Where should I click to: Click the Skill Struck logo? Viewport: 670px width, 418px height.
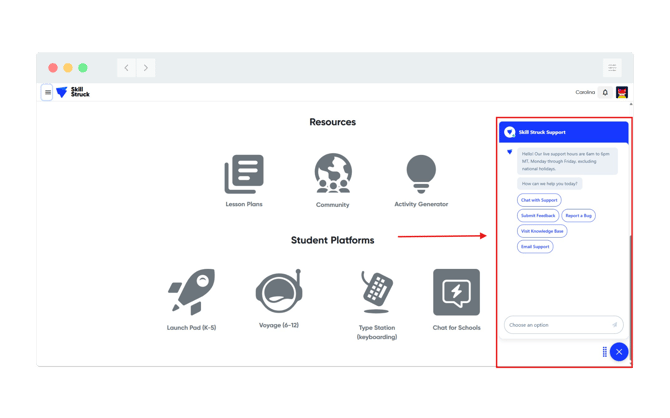pos(73,92)
